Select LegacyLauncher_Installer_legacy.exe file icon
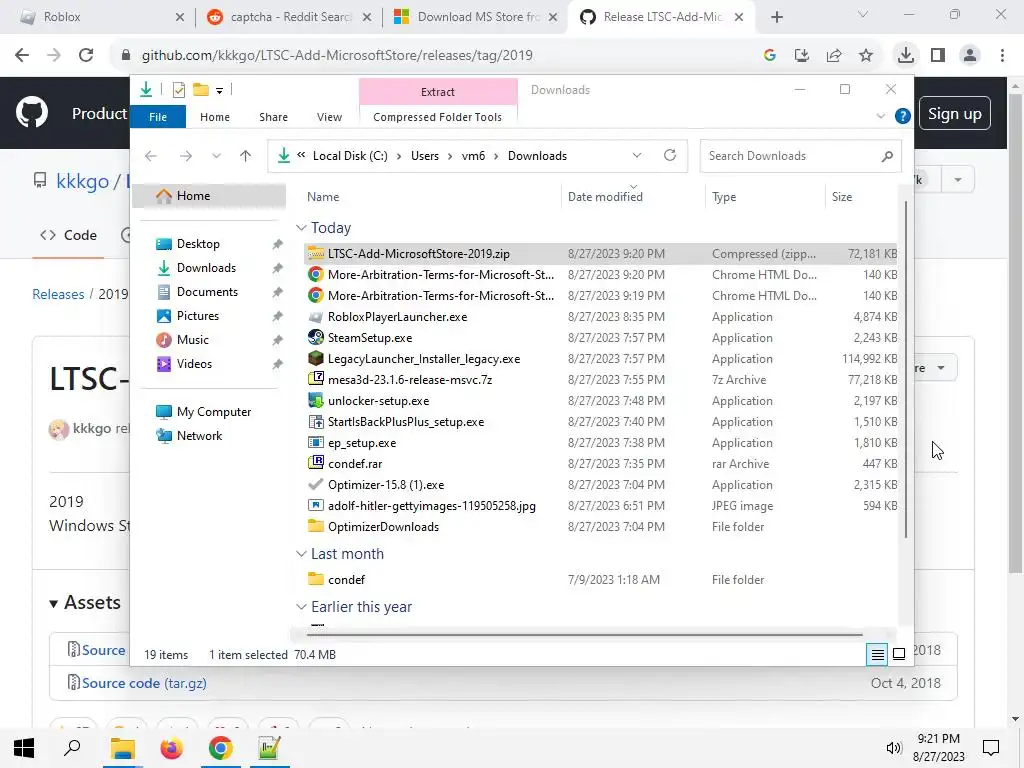Screen dimensions: 1024x768 click(x=315, y=359)
